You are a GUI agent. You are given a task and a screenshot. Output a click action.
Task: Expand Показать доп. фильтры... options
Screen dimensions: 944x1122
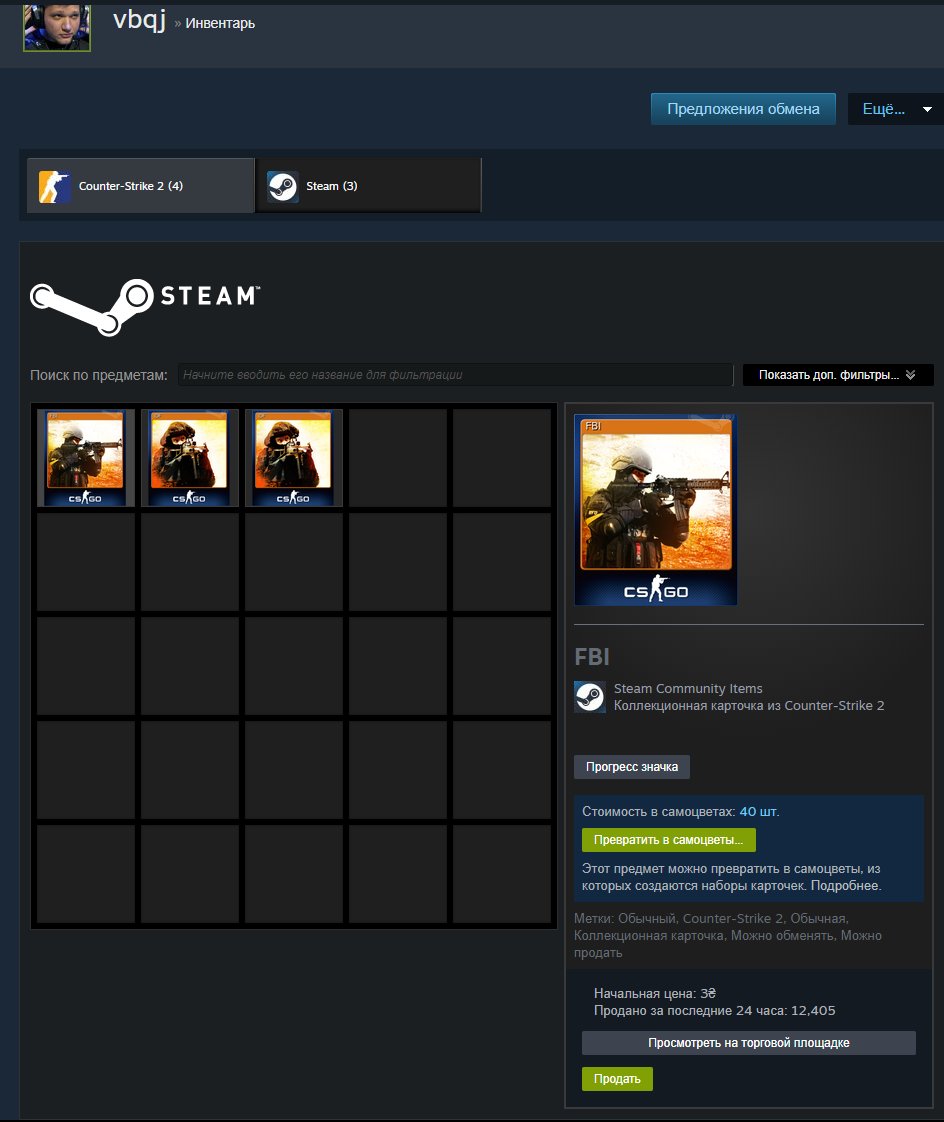click(x=837, y=375)
